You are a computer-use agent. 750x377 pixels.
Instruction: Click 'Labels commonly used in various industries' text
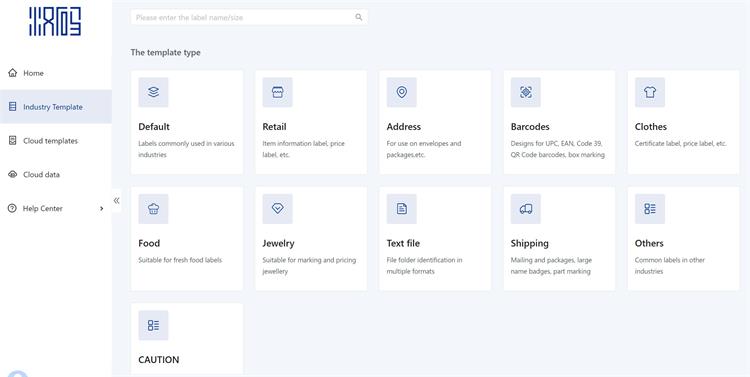(x=187, y=149)
